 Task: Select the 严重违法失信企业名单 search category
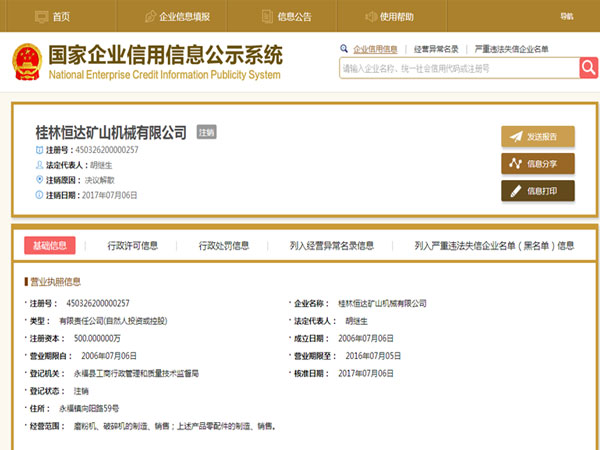pyautogui.click(x=512, y=49)
